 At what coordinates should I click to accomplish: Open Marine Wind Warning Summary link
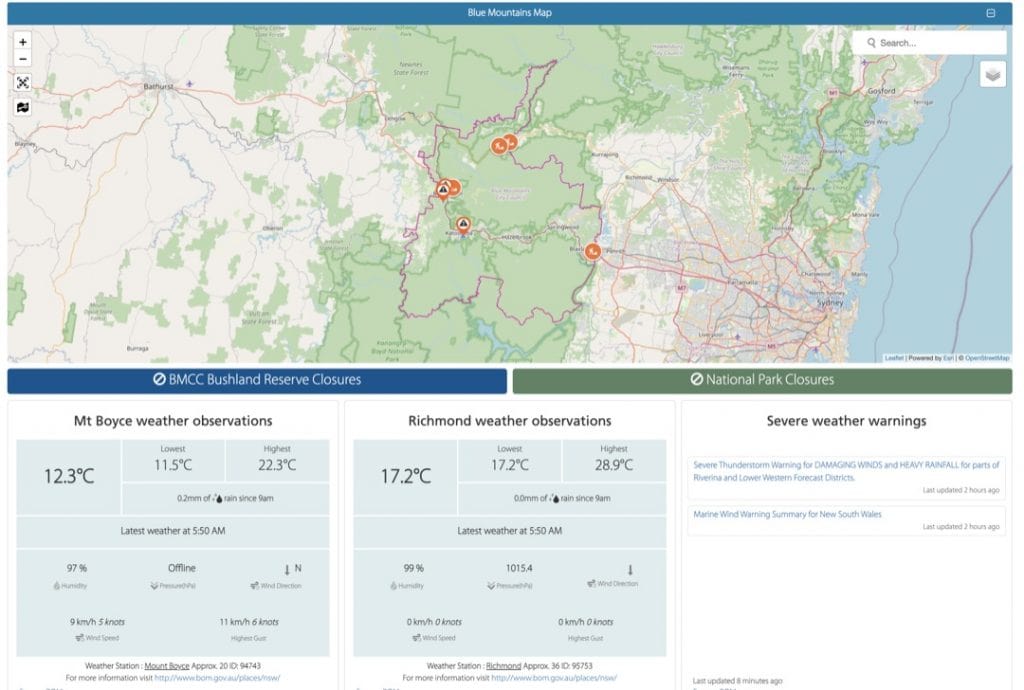[x=787, y=514]
